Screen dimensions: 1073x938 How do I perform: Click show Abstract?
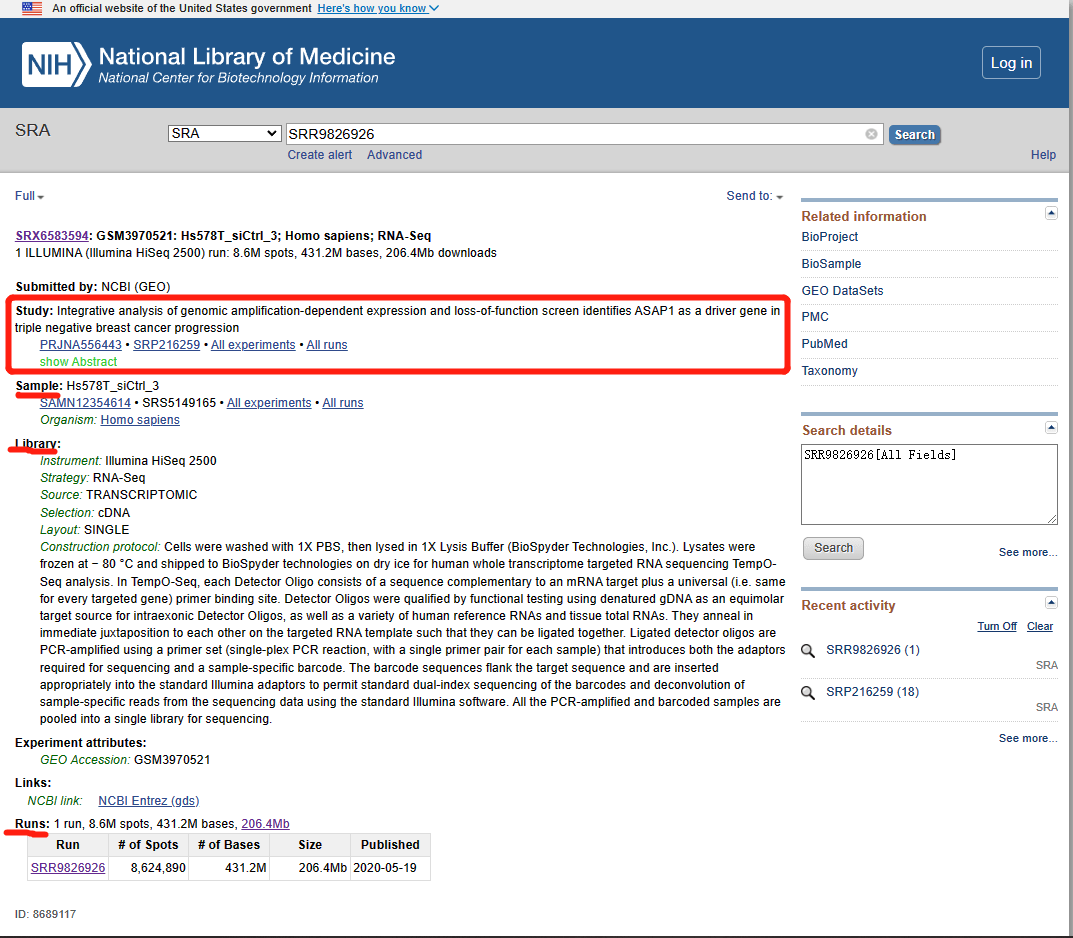78,362
